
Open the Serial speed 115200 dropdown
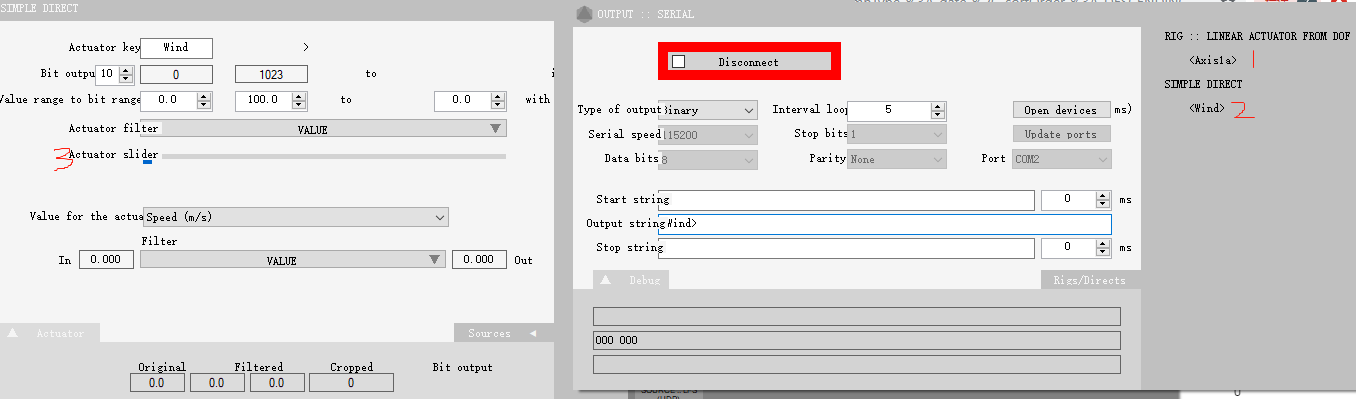pyautogui.click(x=709, y=134)
